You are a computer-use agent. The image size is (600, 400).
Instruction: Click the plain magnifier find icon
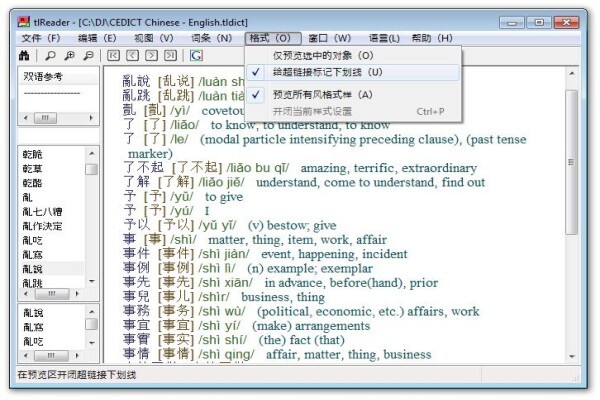50,56
